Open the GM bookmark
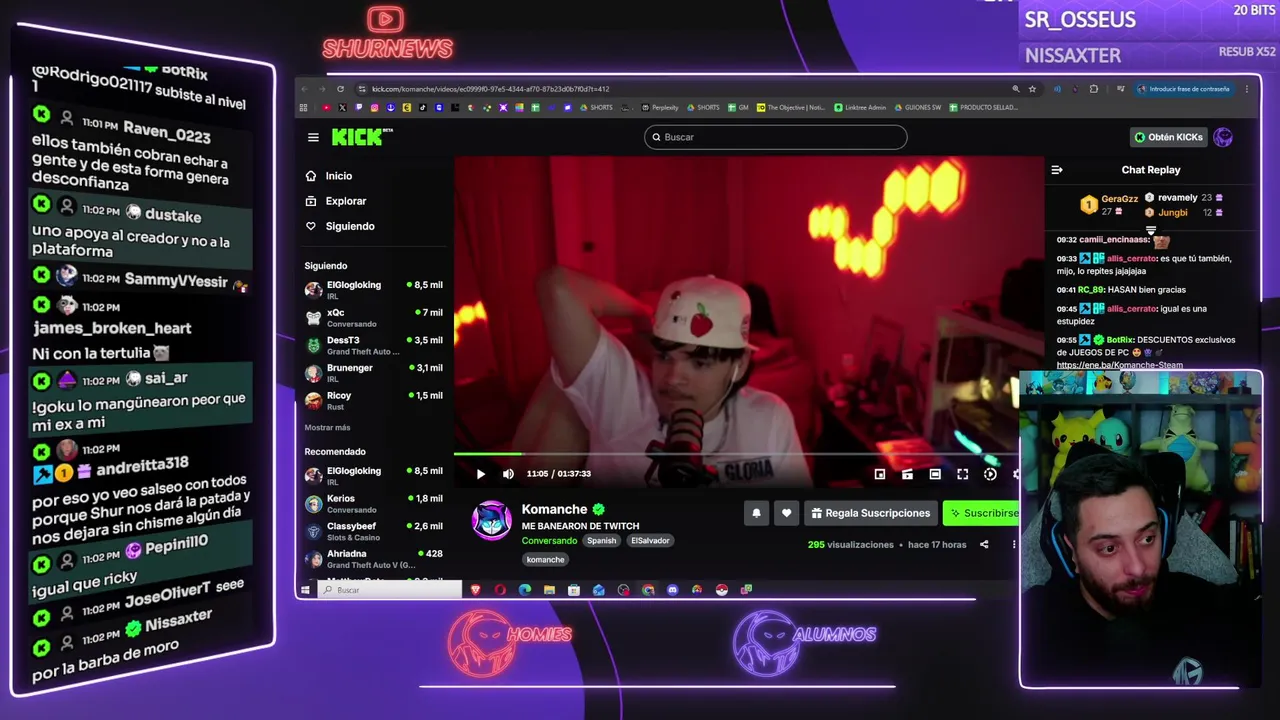The image size is (1280, 720). [738, 107]
